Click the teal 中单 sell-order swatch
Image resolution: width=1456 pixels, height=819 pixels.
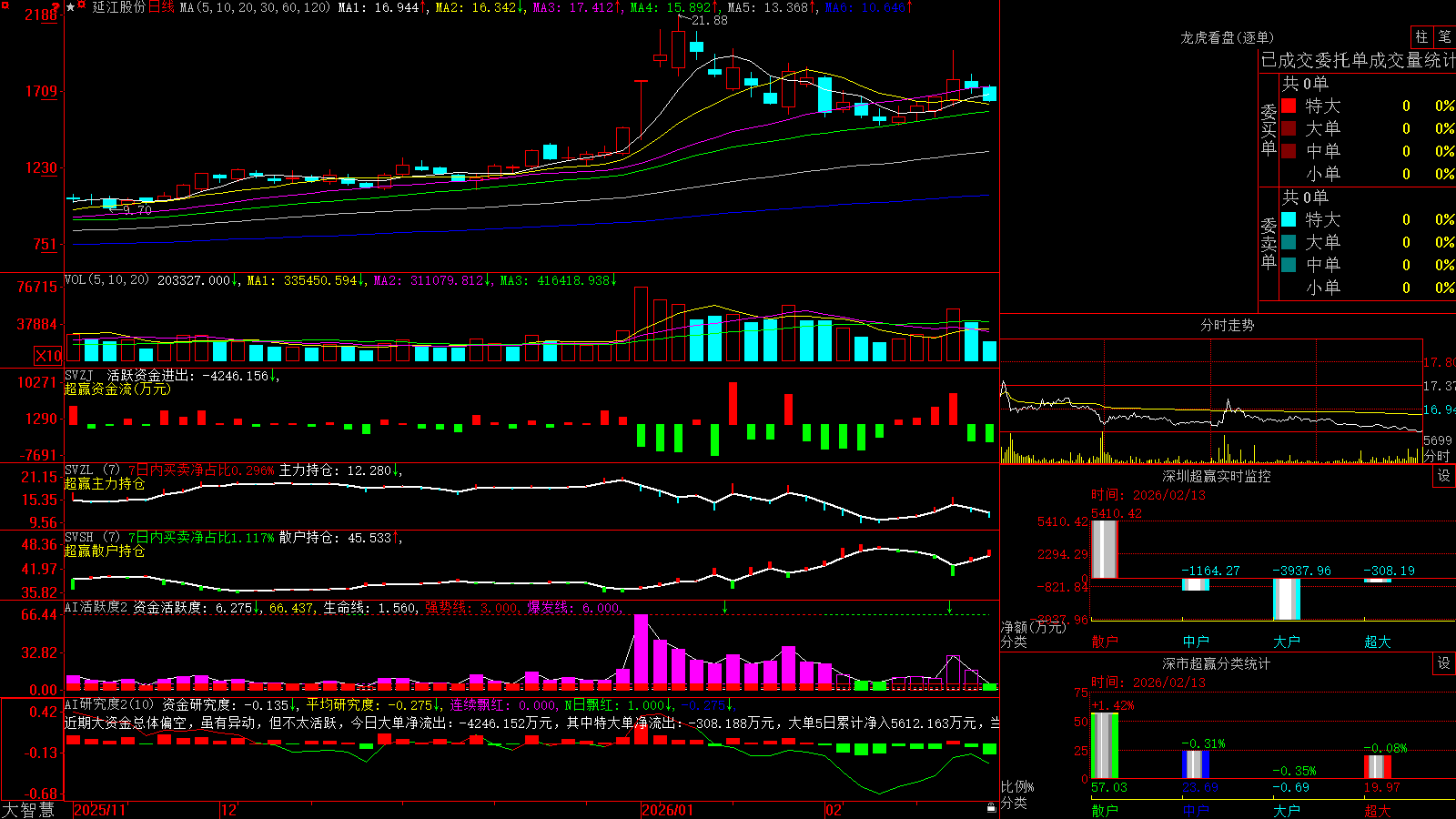tap(1289, 265)
